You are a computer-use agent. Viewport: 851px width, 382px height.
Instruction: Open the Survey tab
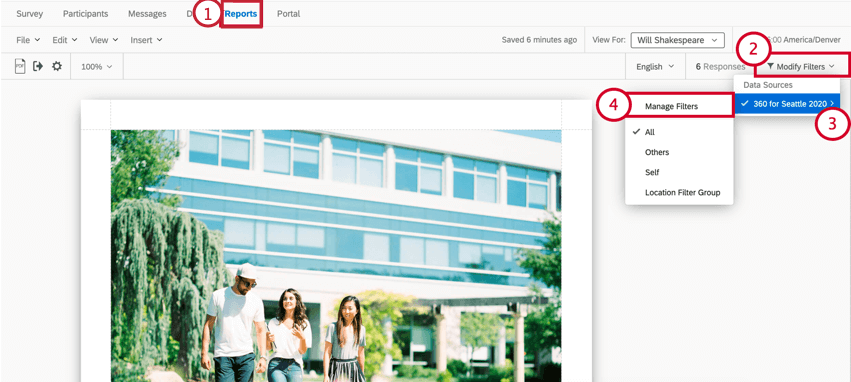click(x=29, y=14)
